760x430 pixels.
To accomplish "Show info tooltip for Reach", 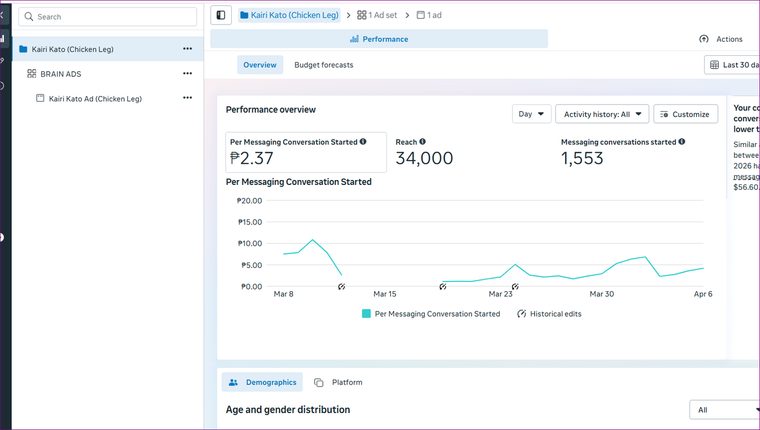I will [x=423, y=142].
